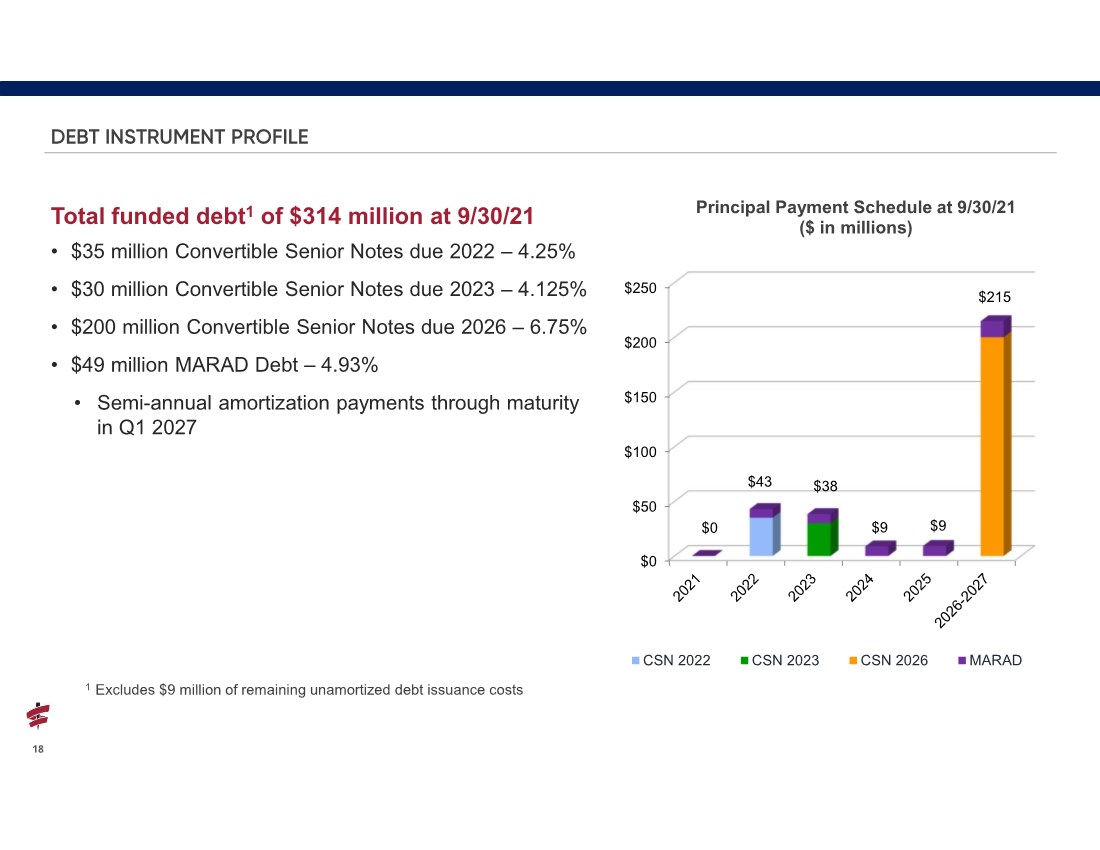Image resolution: width=1100 pixels, height=850 pixels.
Task: Click the '$250' y-axis label
Action: pos(640,288)
